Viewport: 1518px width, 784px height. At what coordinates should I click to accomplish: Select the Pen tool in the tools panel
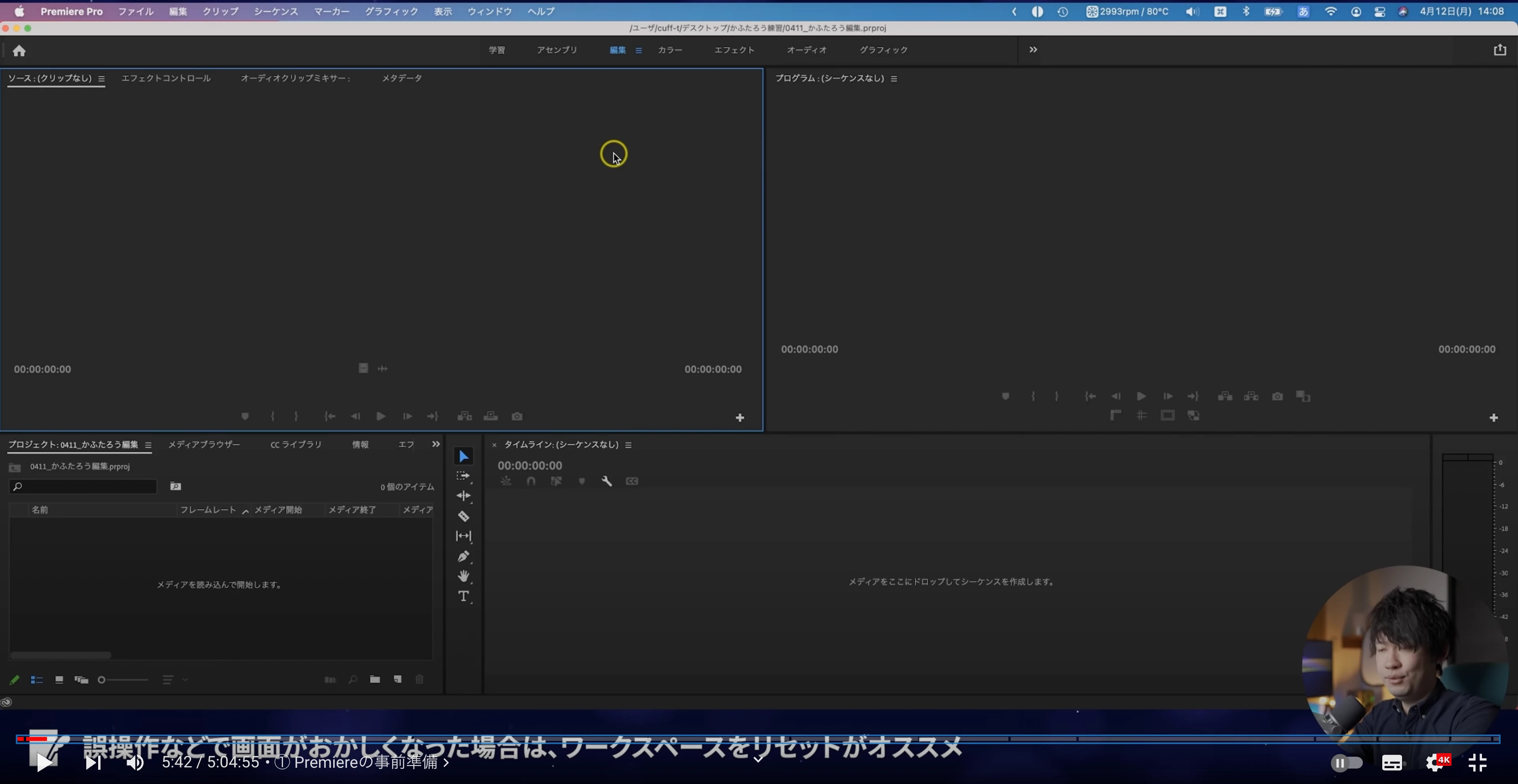click(463, 556)
